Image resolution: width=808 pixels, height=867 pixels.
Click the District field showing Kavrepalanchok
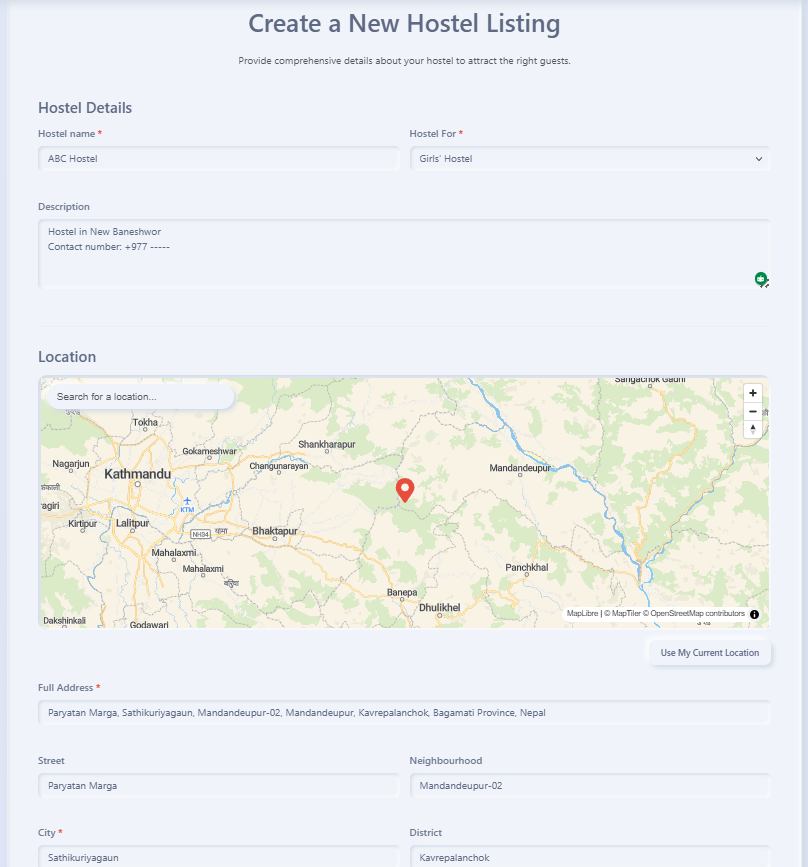pos(590,857)
